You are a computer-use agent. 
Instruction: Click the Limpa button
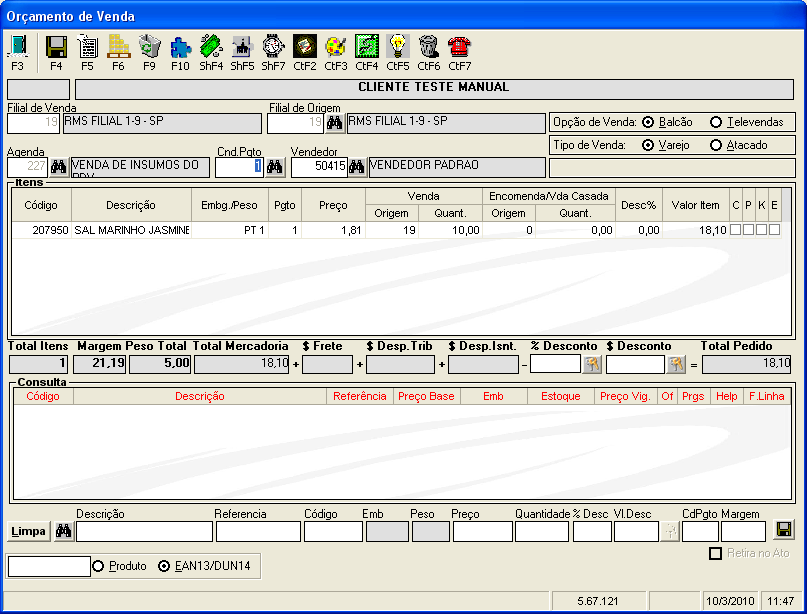pos(29,531)
